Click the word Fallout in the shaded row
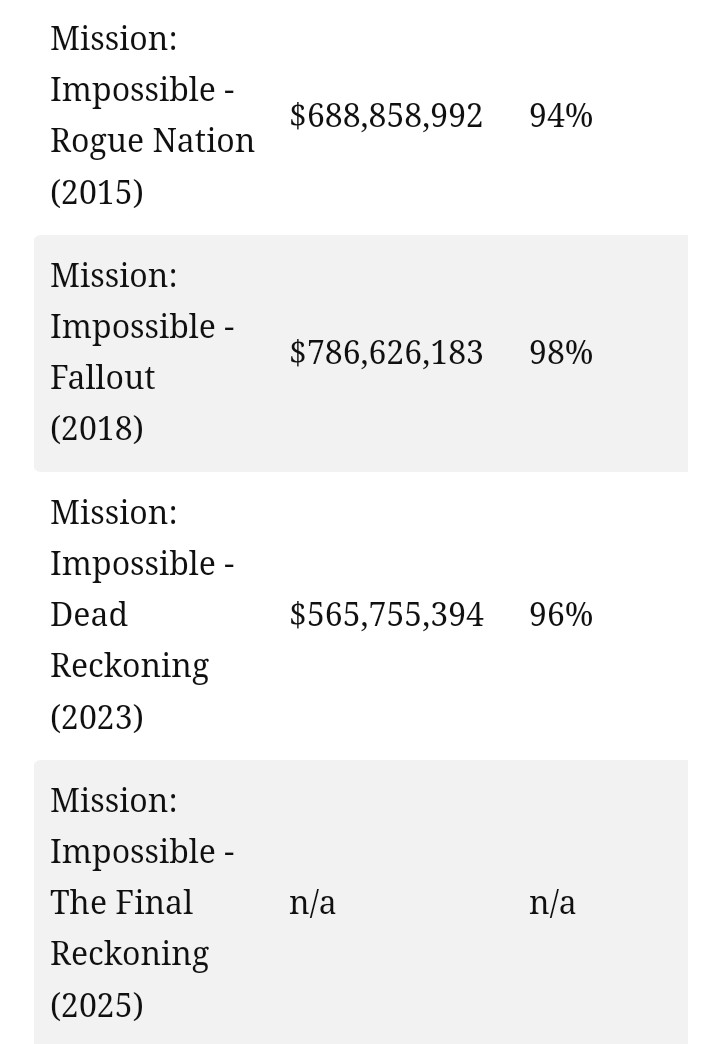The image size is (720, 1044). pos(103,378)
